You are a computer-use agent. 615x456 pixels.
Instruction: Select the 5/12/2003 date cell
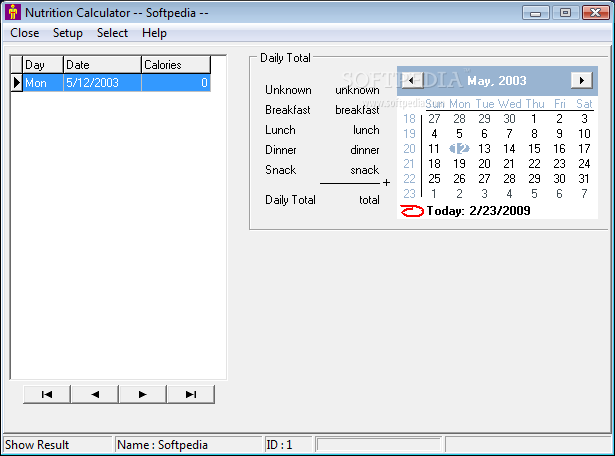tap(102, 83)
